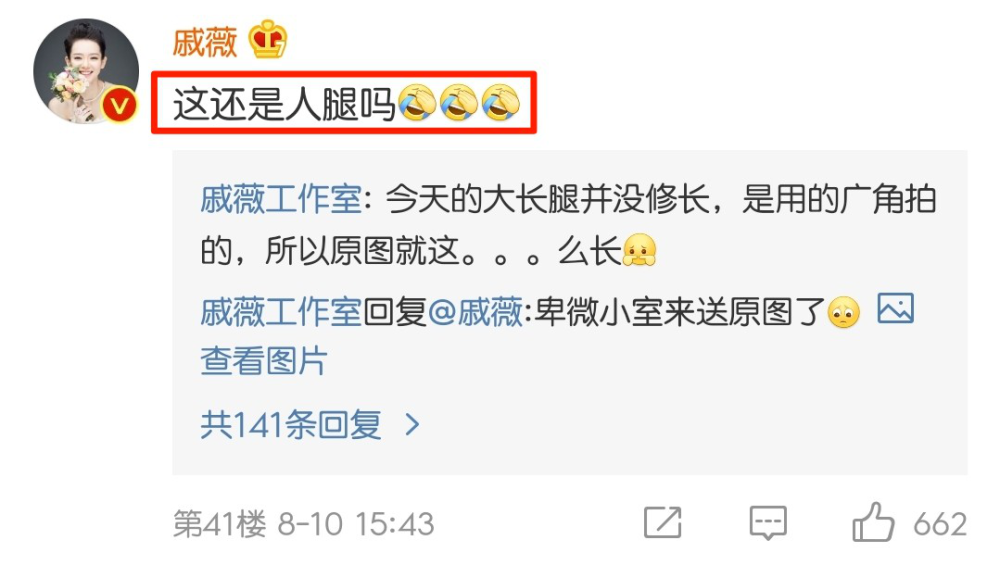Image resolution: width=1000 pixels, height=565 pixels.
Task: Click the picture icon after the studio reply
Action: pos(895,309)
